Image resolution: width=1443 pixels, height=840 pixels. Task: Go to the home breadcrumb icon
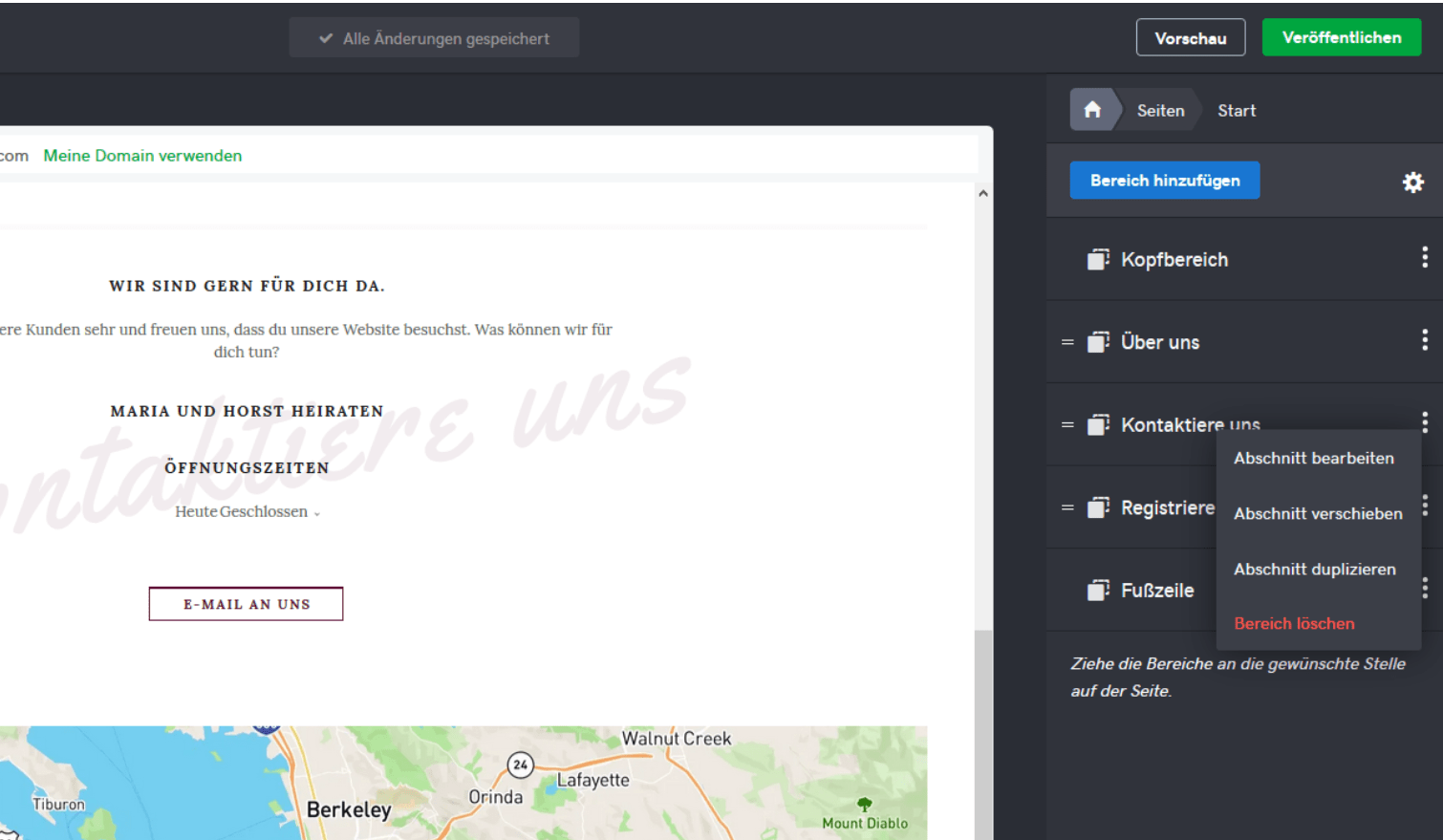coord(1092,110)
